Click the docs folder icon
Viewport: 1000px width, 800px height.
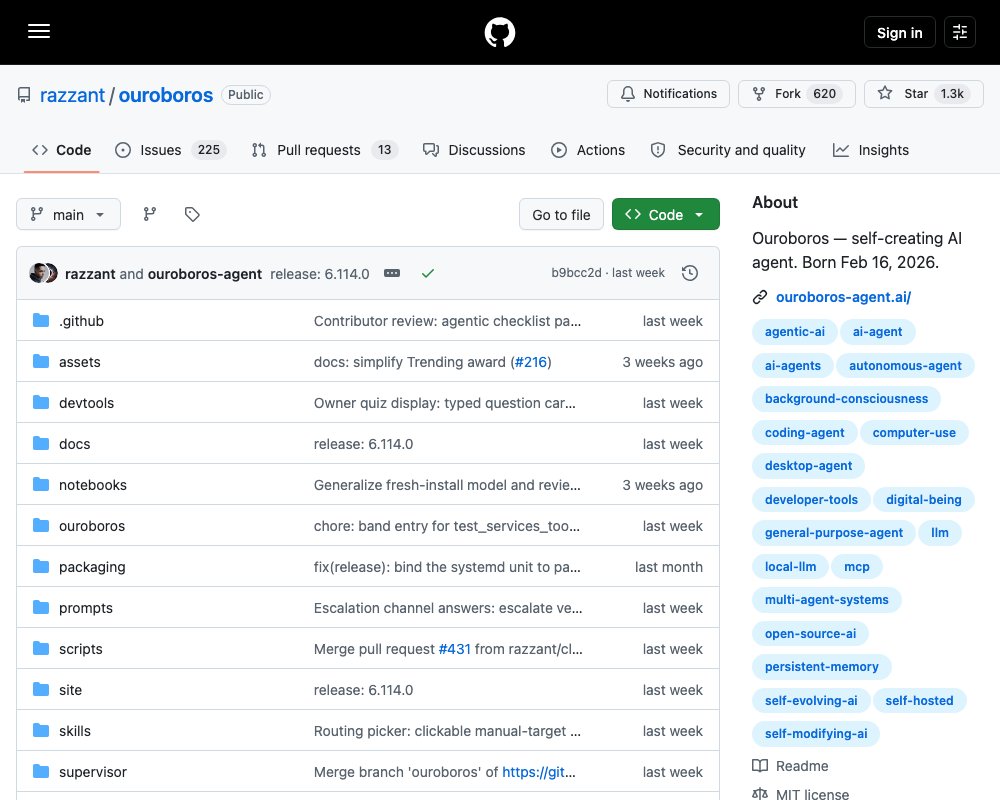41,443
